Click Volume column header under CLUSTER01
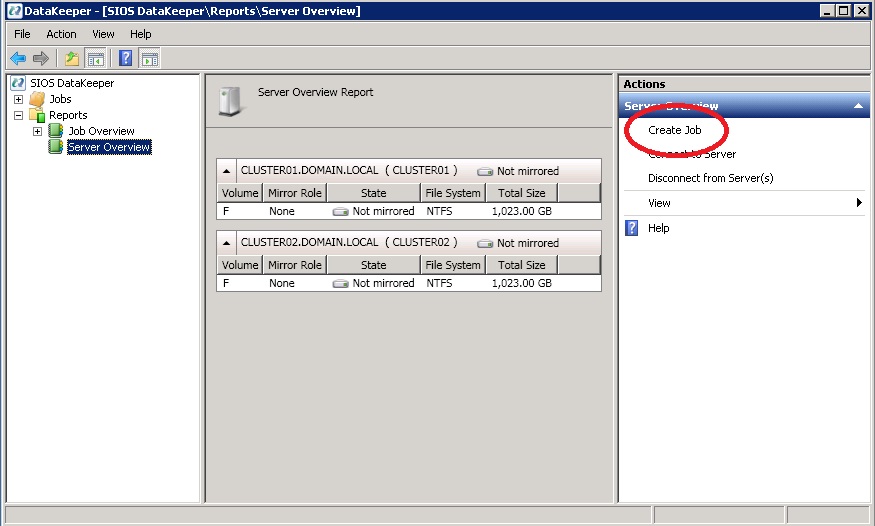875x526 pixels. 240,193
